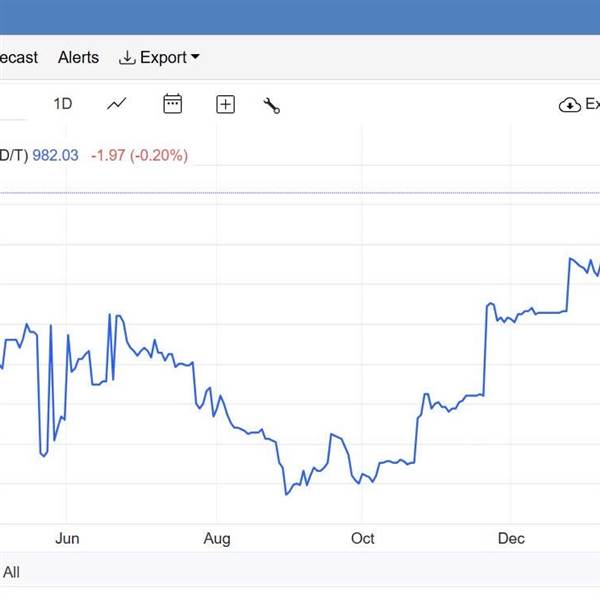
Task: Click the Dec label on the time axis
Action: 511,539
